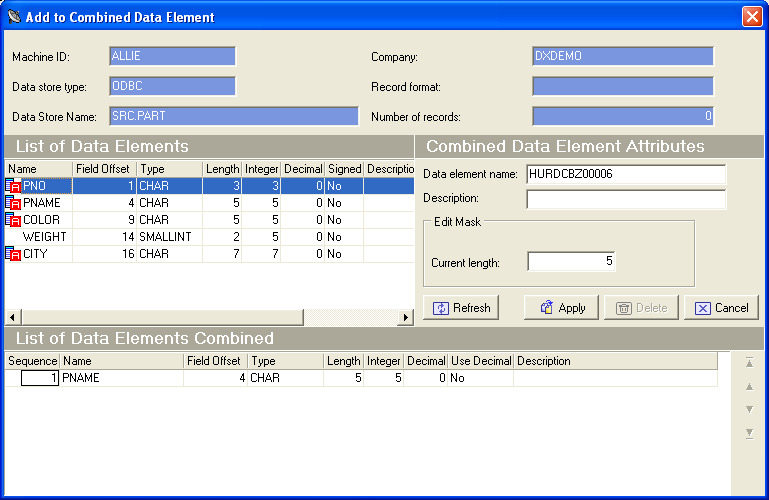Click the Description text field

625,198
